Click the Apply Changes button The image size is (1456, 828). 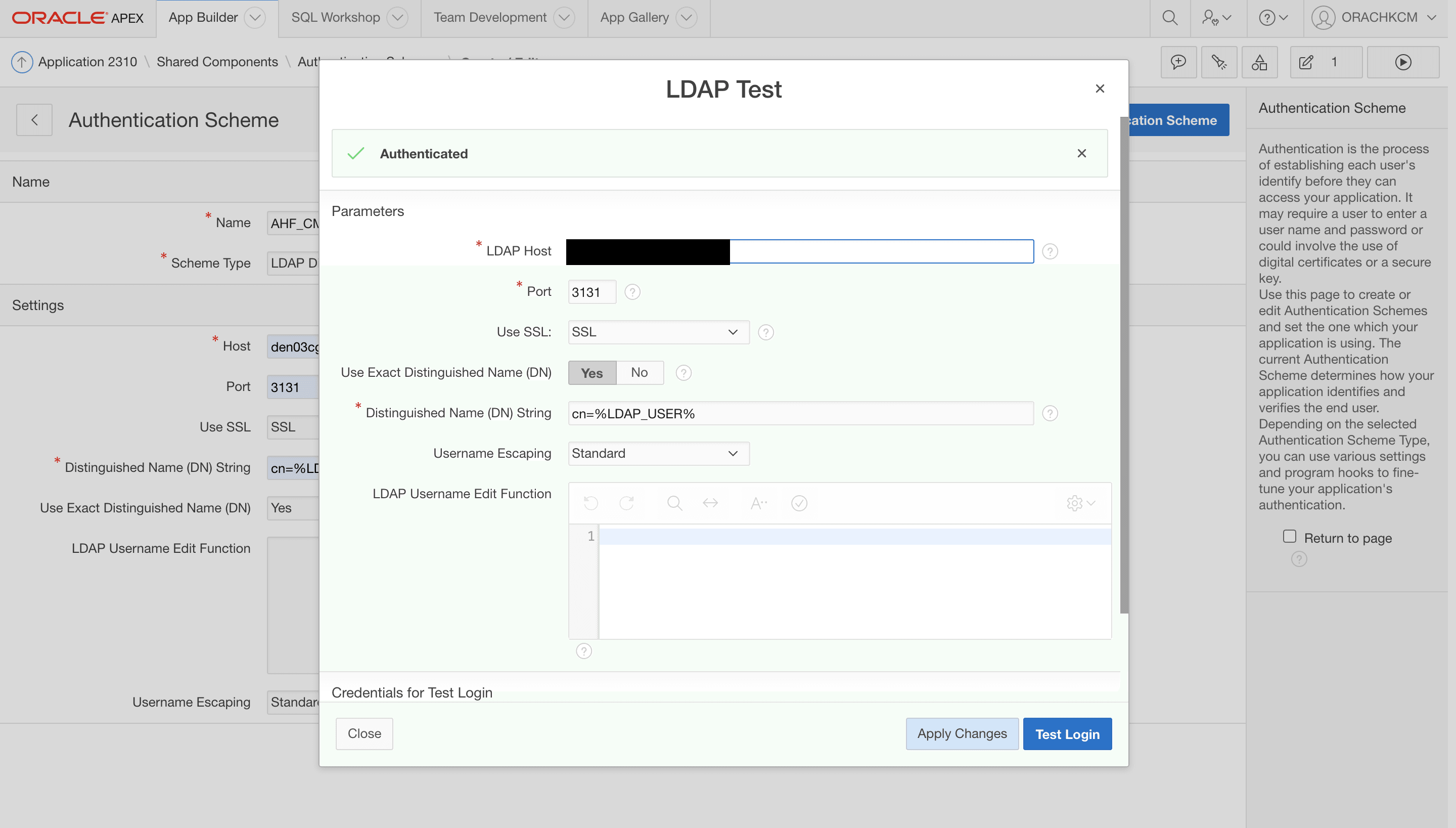tap(962, 733)
